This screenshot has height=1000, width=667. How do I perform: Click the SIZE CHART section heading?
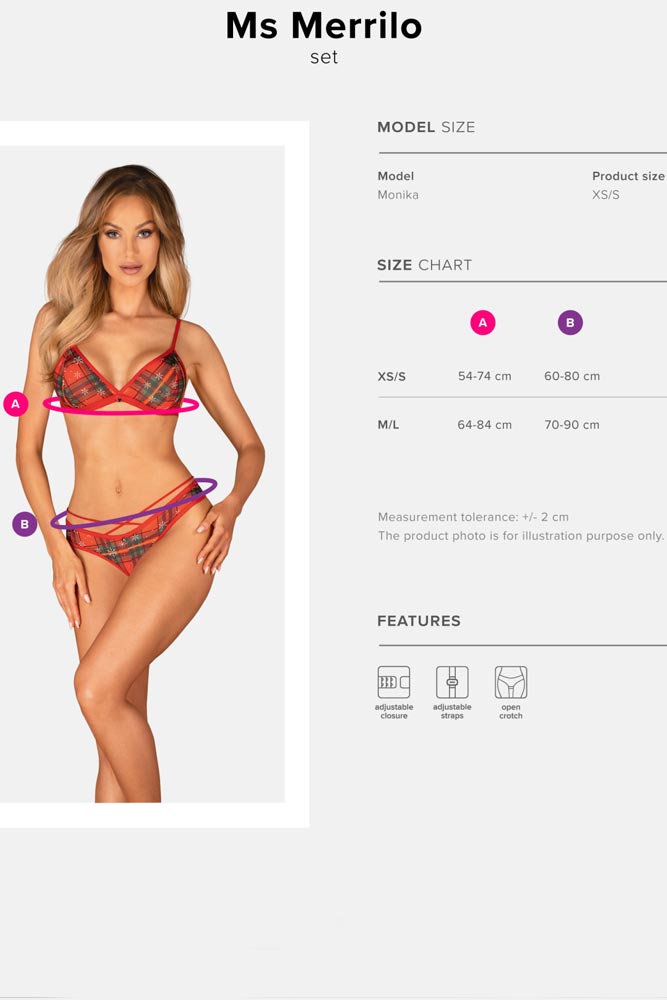pyautogui.click(x=424, y=265)
